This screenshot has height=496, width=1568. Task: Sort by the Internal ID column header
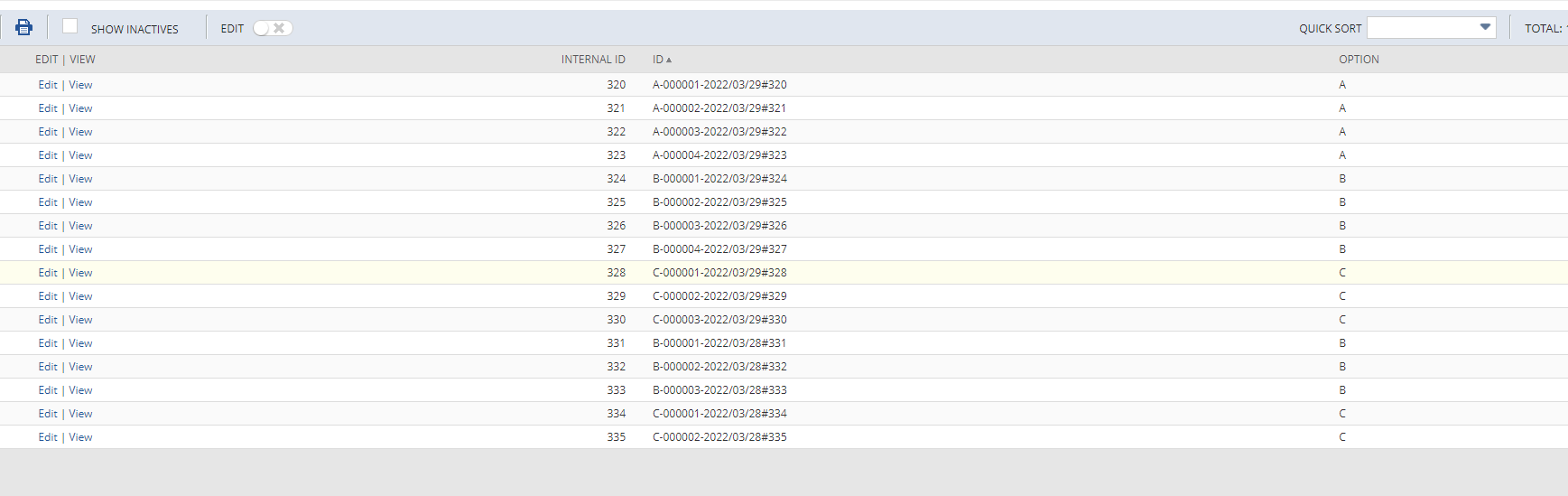click(x=593, y=60)
